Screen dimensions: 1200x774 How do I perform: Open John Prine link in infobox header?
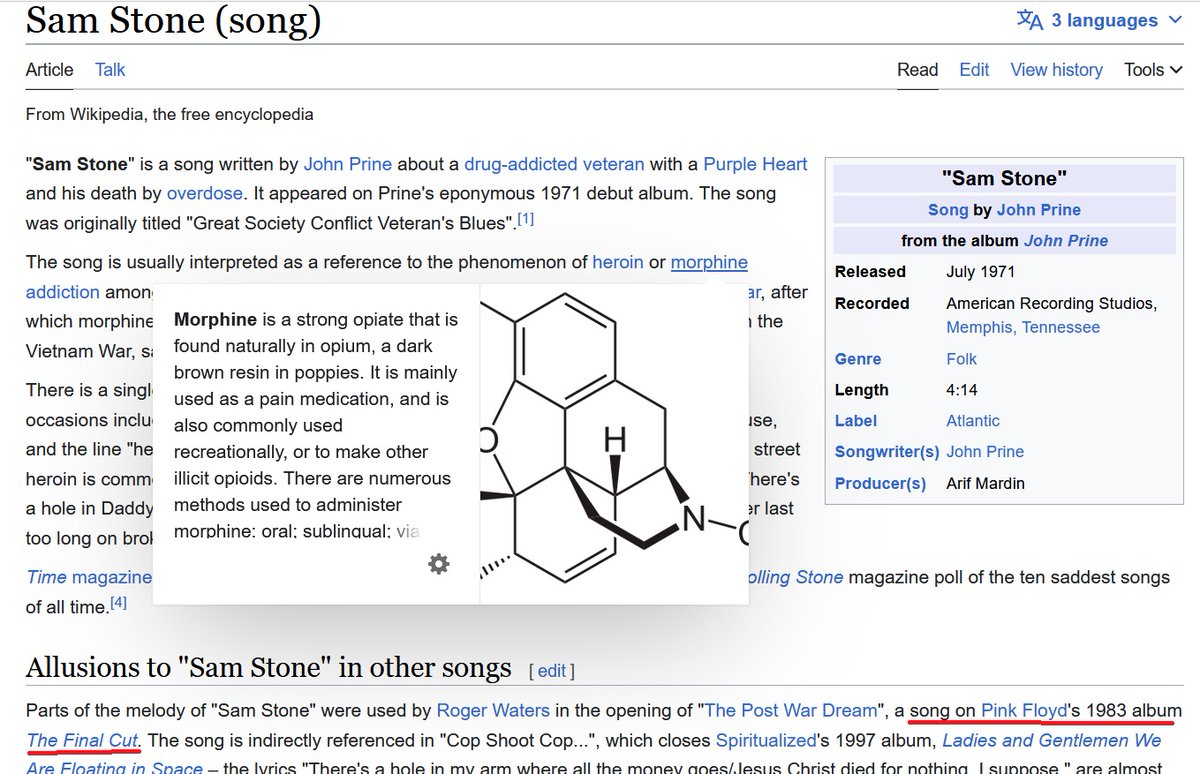1038,210
